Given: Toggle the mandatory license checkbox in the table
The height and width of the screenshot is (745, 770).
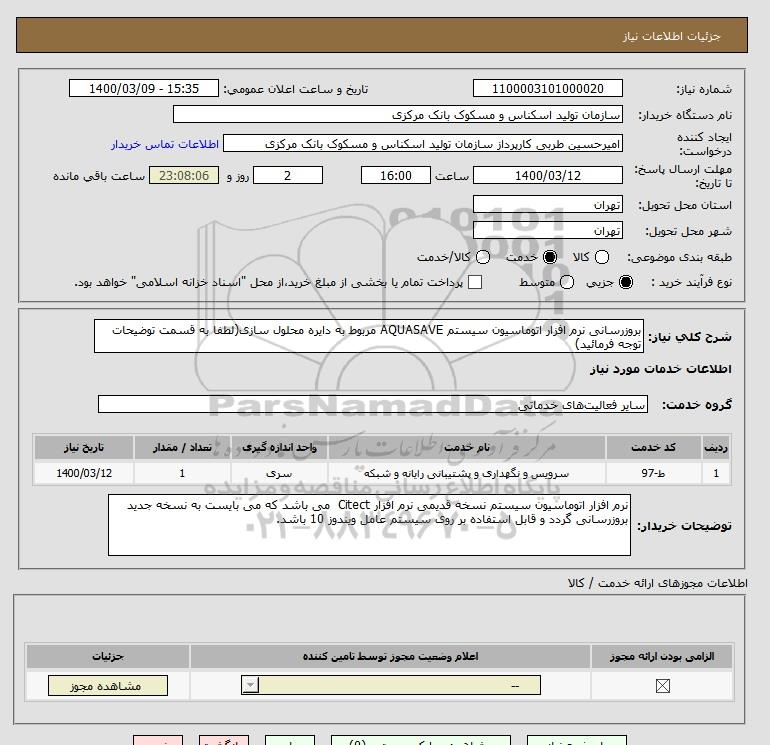Looking at the screenshot, I should pos(662,686).
